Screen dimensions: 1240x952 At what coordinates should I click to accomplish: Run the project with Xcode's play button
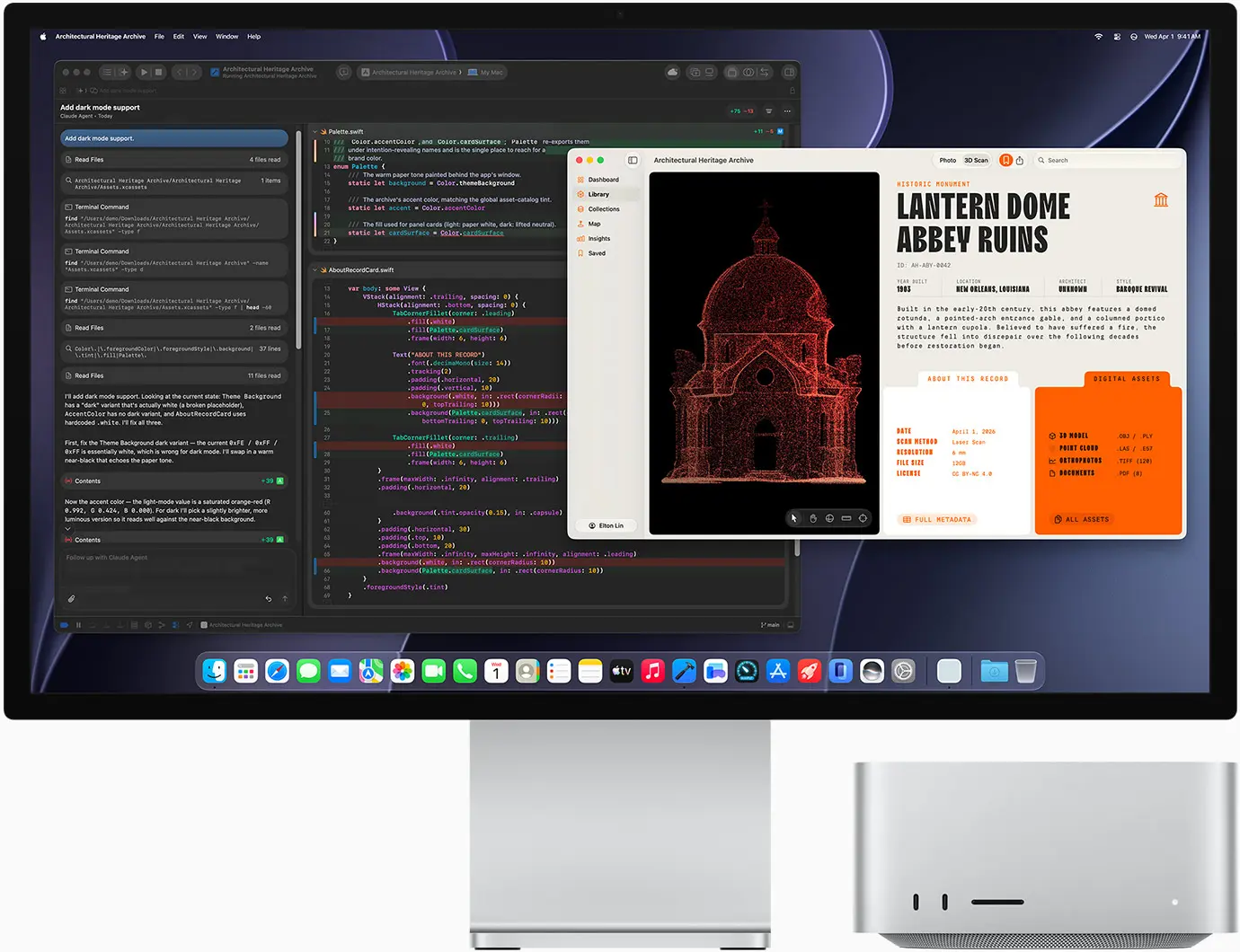tap(144, 72)
